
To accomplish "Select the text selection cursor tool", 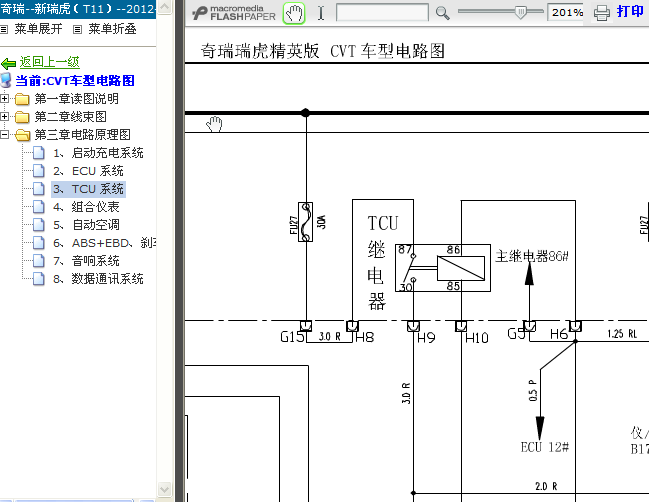I will coord(321,13).
